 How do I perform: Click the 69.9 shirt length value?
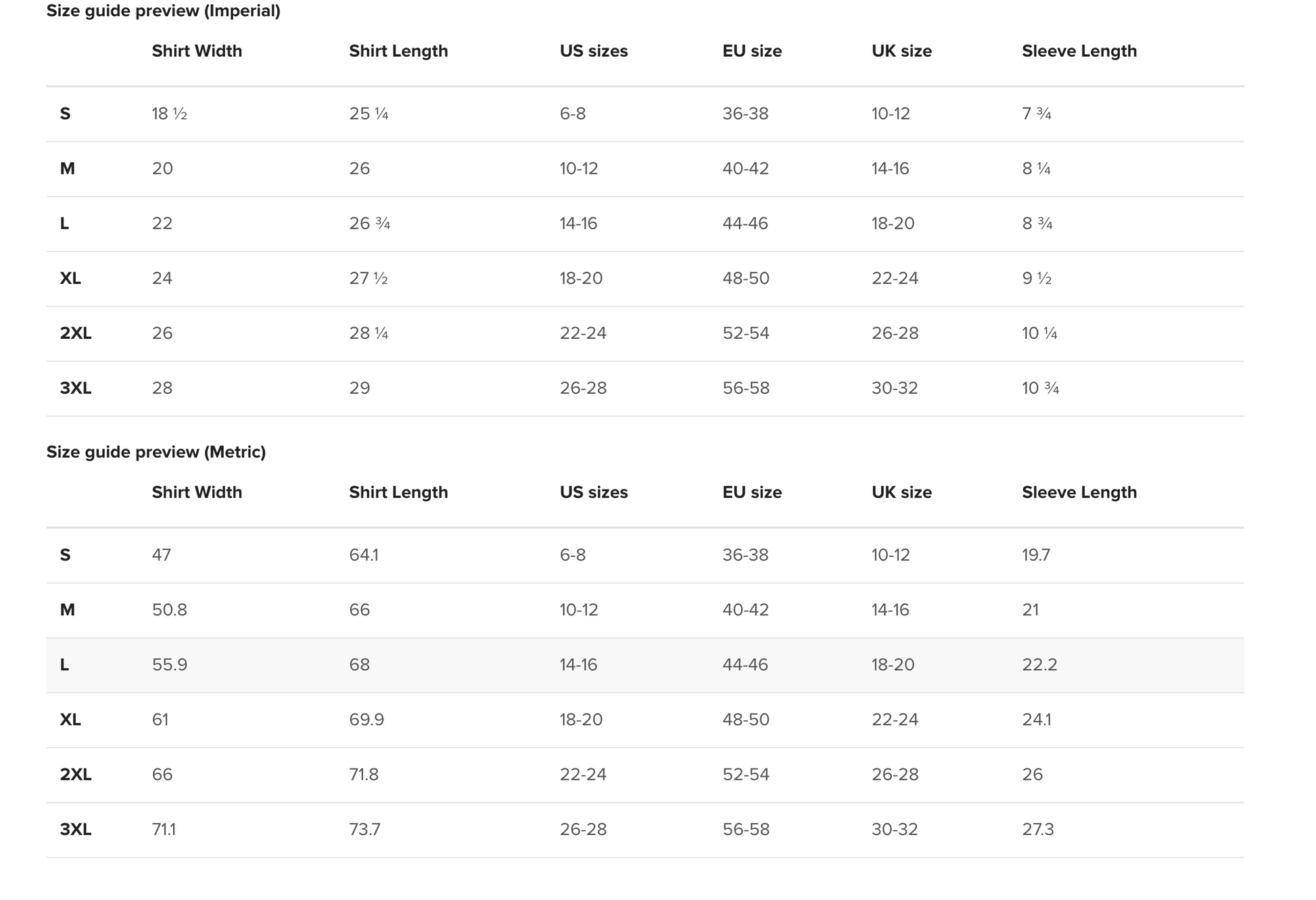(x=366, y=719)
